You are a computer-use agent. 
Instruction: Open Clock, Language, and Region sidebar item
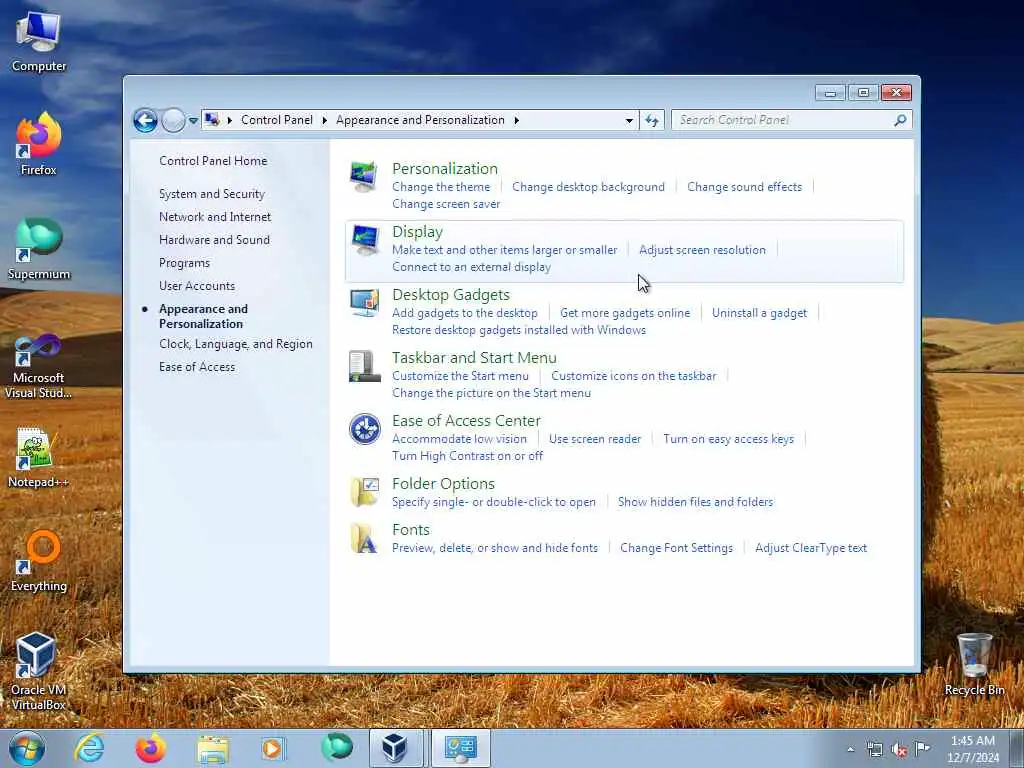[236, 344]
